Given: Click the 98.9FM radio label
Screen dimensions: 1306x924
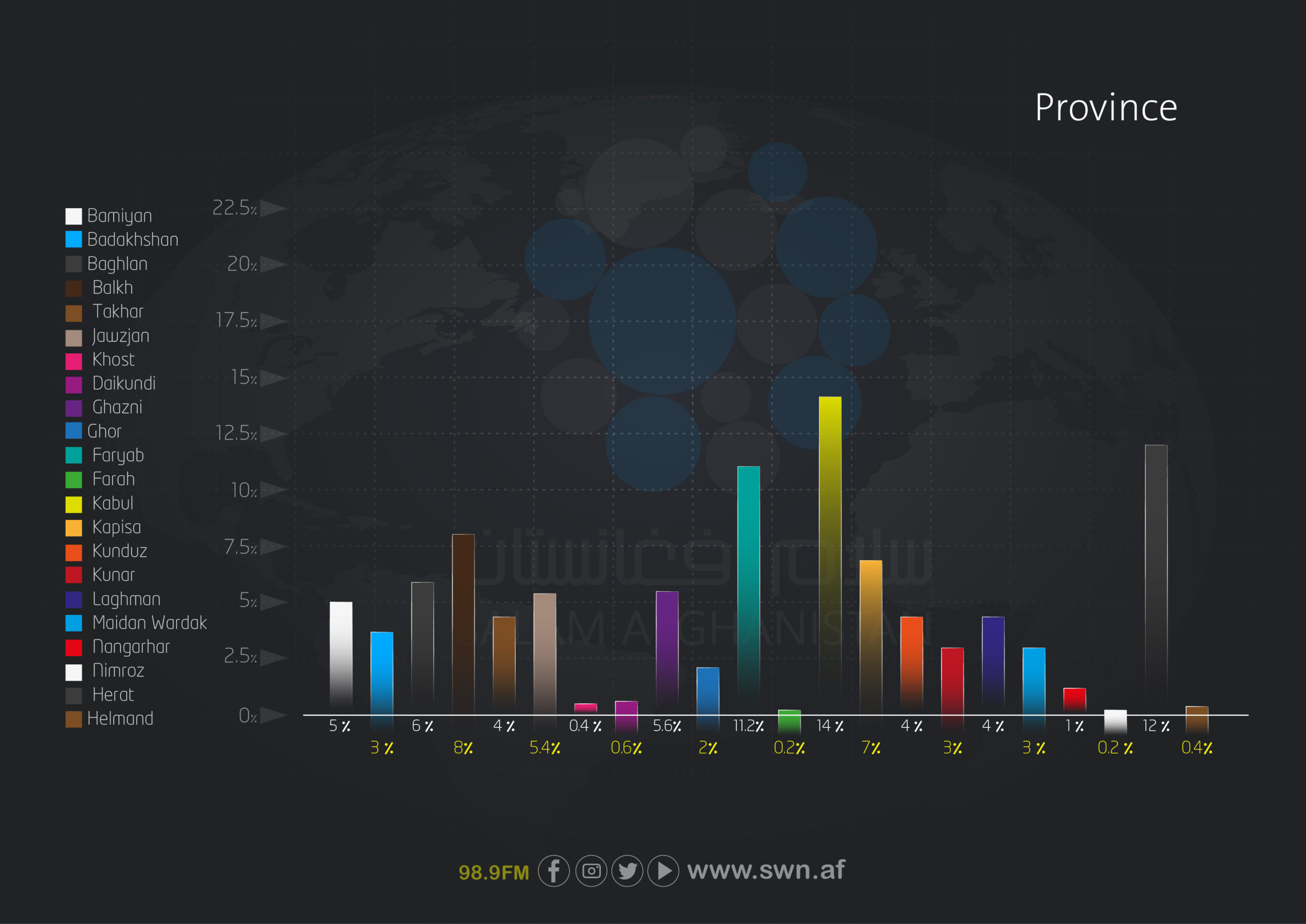Looking at the screenshot, I should (494, 872).
